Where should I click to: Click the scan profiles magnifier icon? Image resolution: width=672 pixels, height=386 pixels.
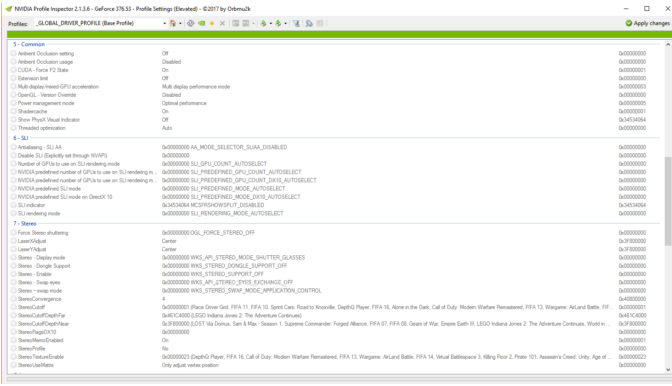click(x=309, y=23)
